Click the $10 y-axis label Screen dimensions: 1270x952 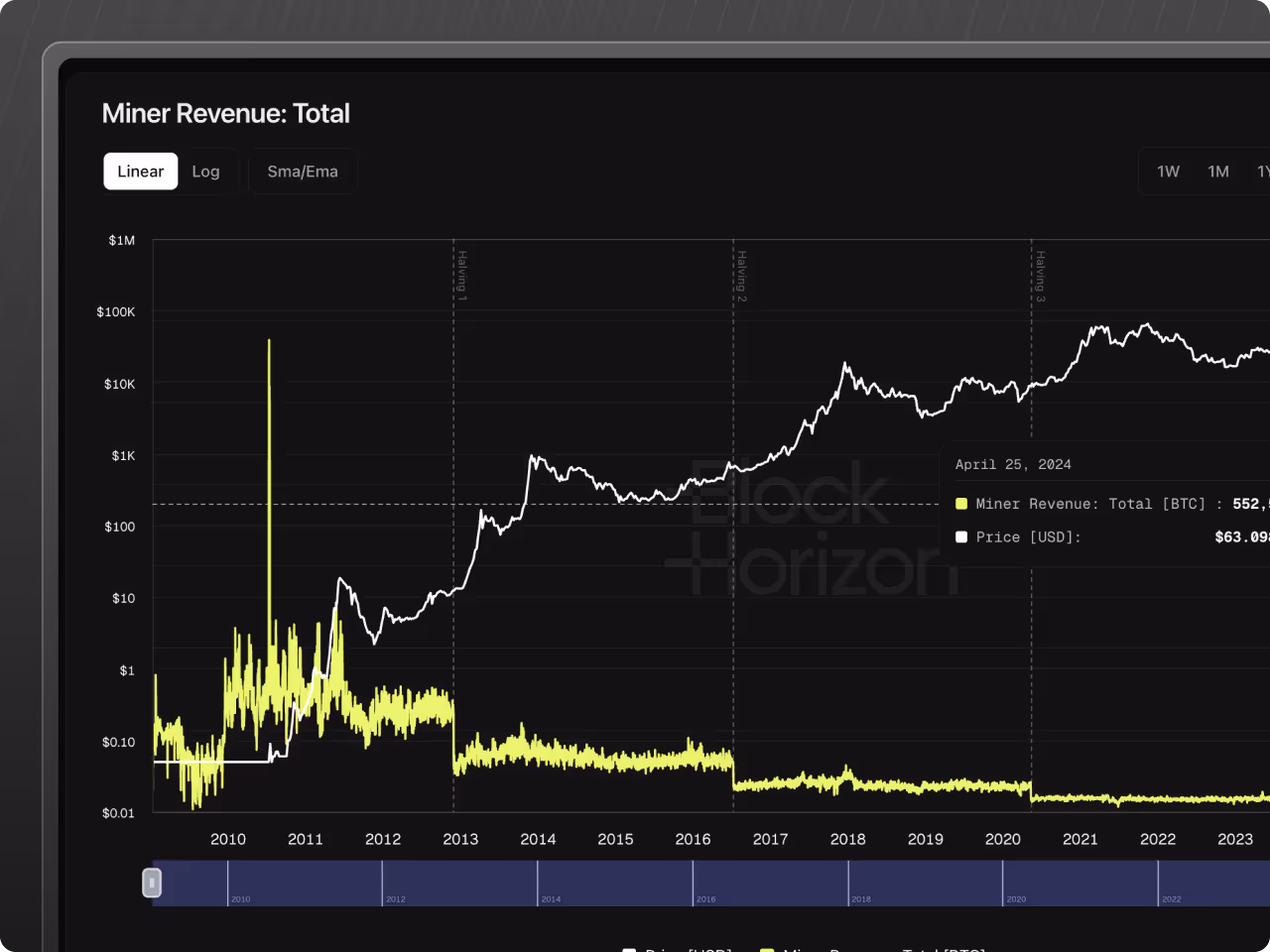point(124,598)
